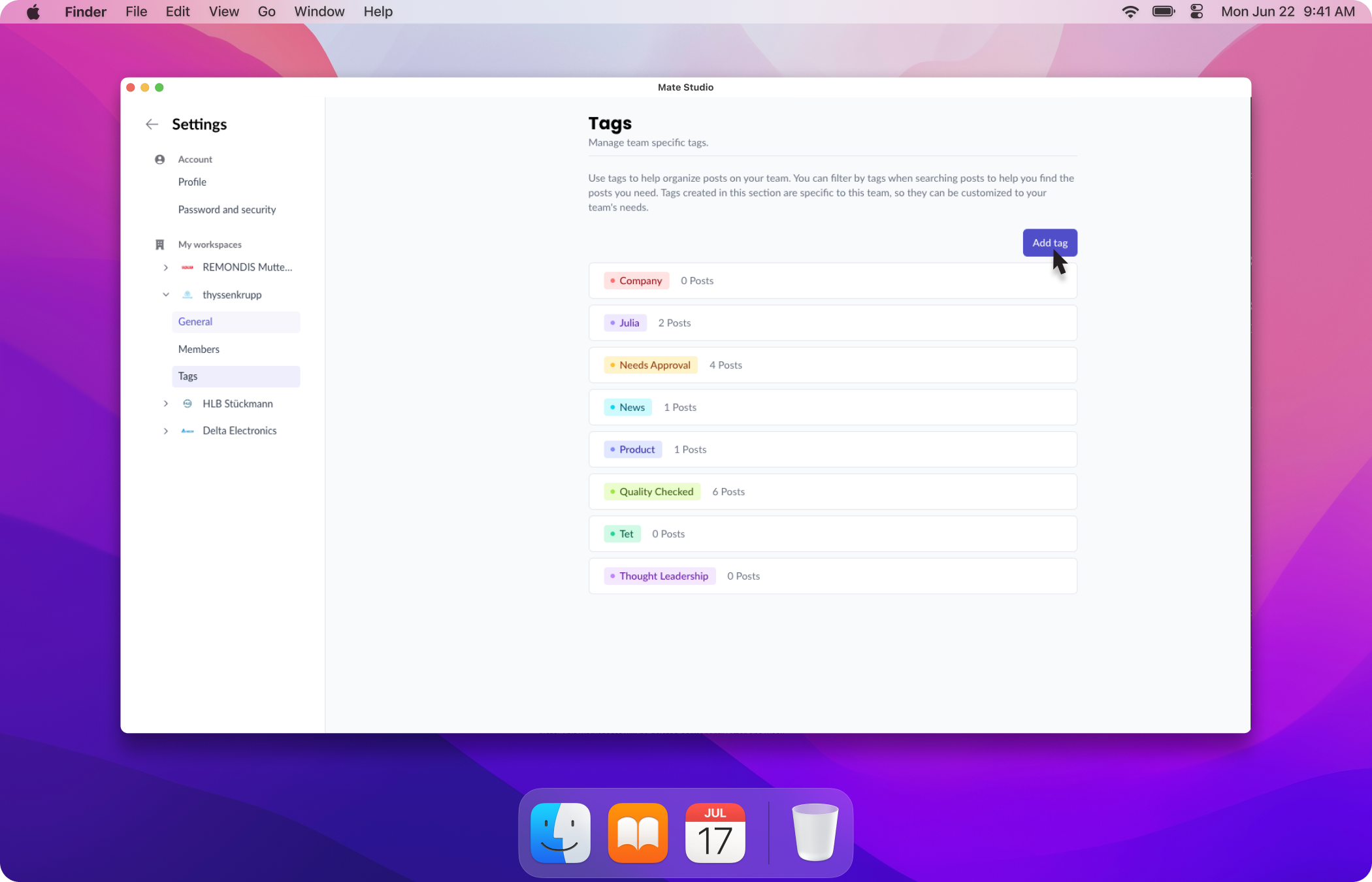Click the Add tag button
Image resolution: width=1372 pixels, height=882 pixels.
pyautogui.click(x=1049, y=243)
